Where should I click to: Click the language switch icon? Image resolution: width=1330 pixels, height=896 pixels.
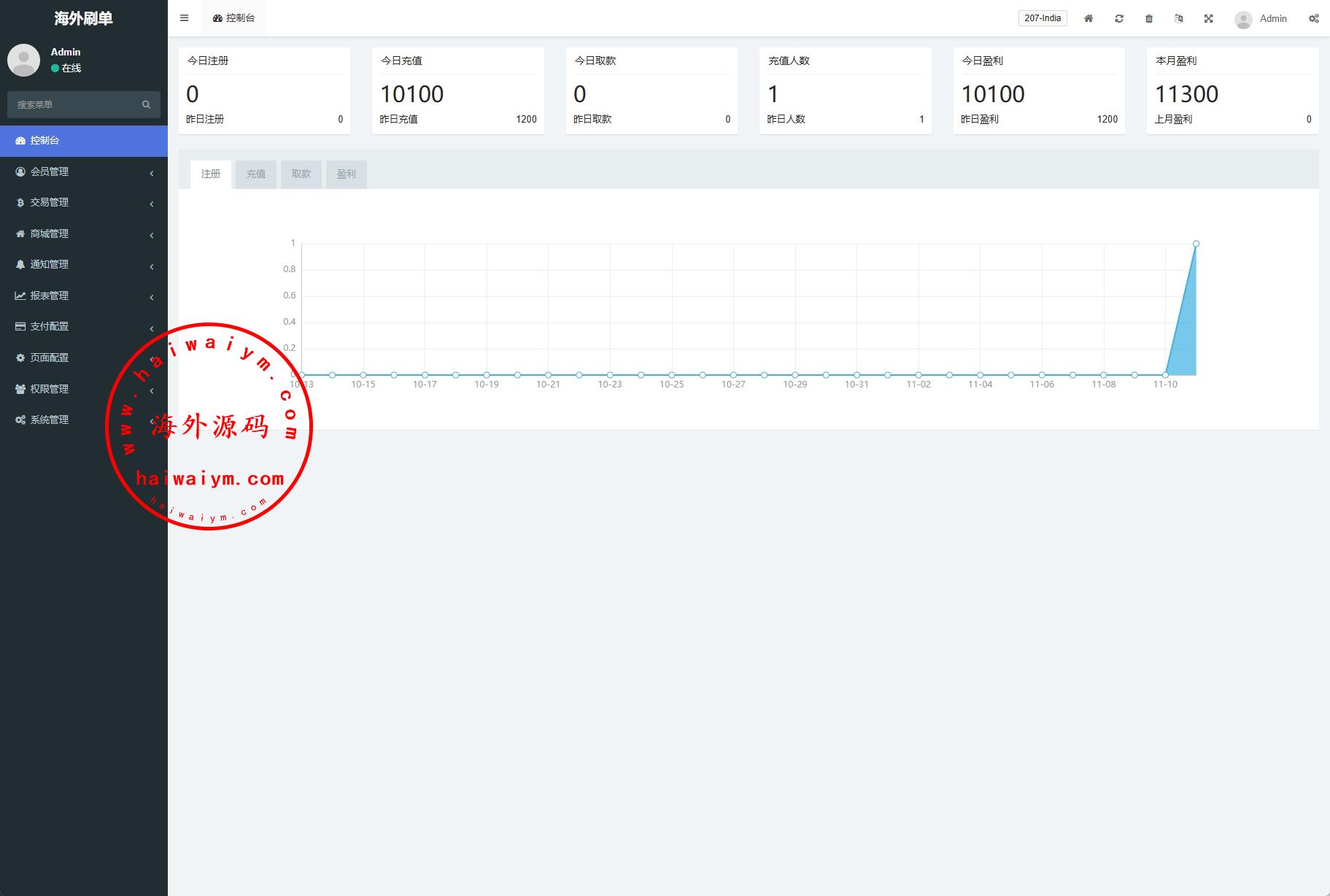point(1178,18)
